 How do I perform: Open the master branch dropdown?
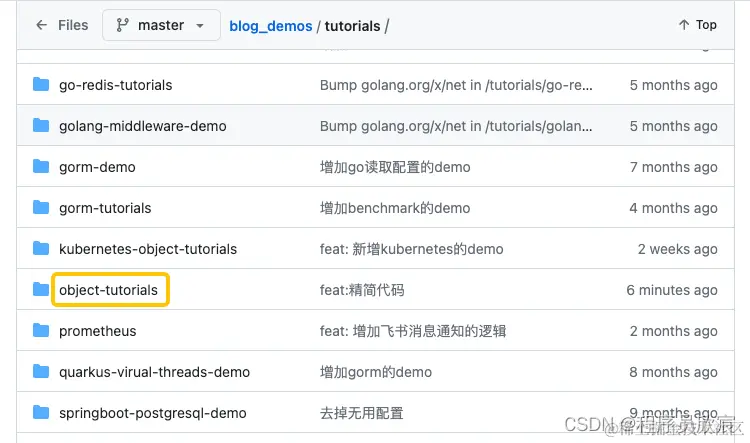pos(161,25)
